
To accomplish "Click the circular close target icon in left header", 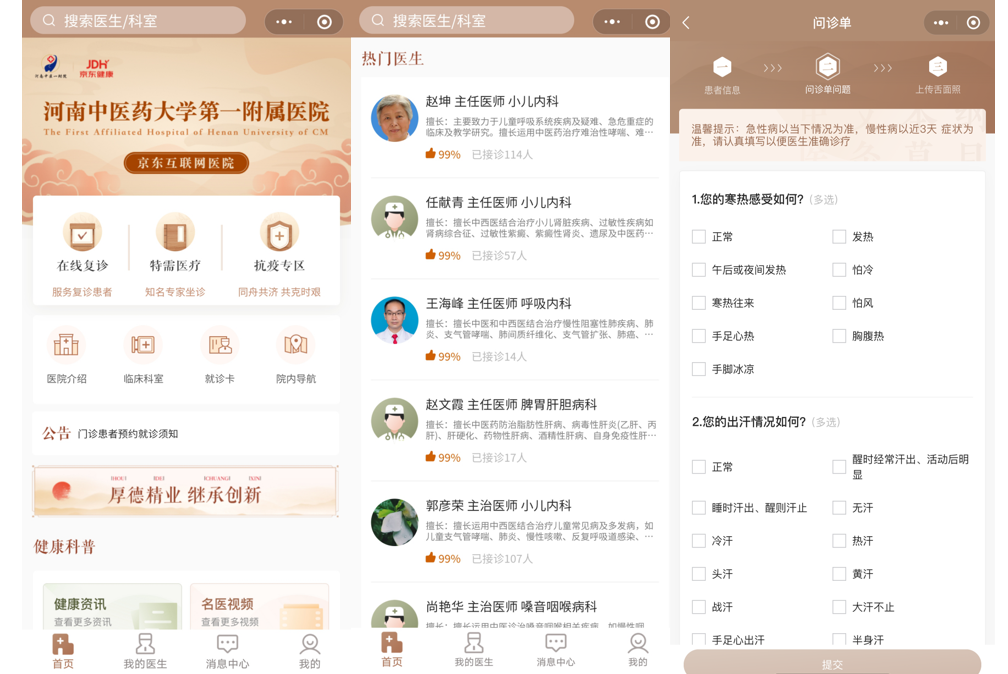I will (x=324, y=22).
